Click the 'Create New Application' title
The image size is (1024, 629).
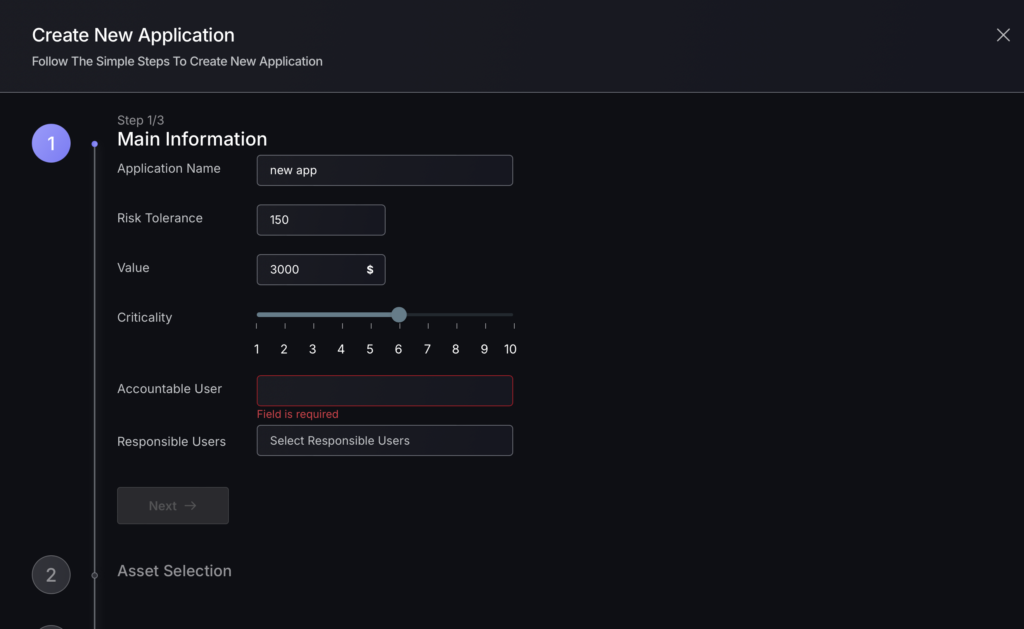point(133,35)
